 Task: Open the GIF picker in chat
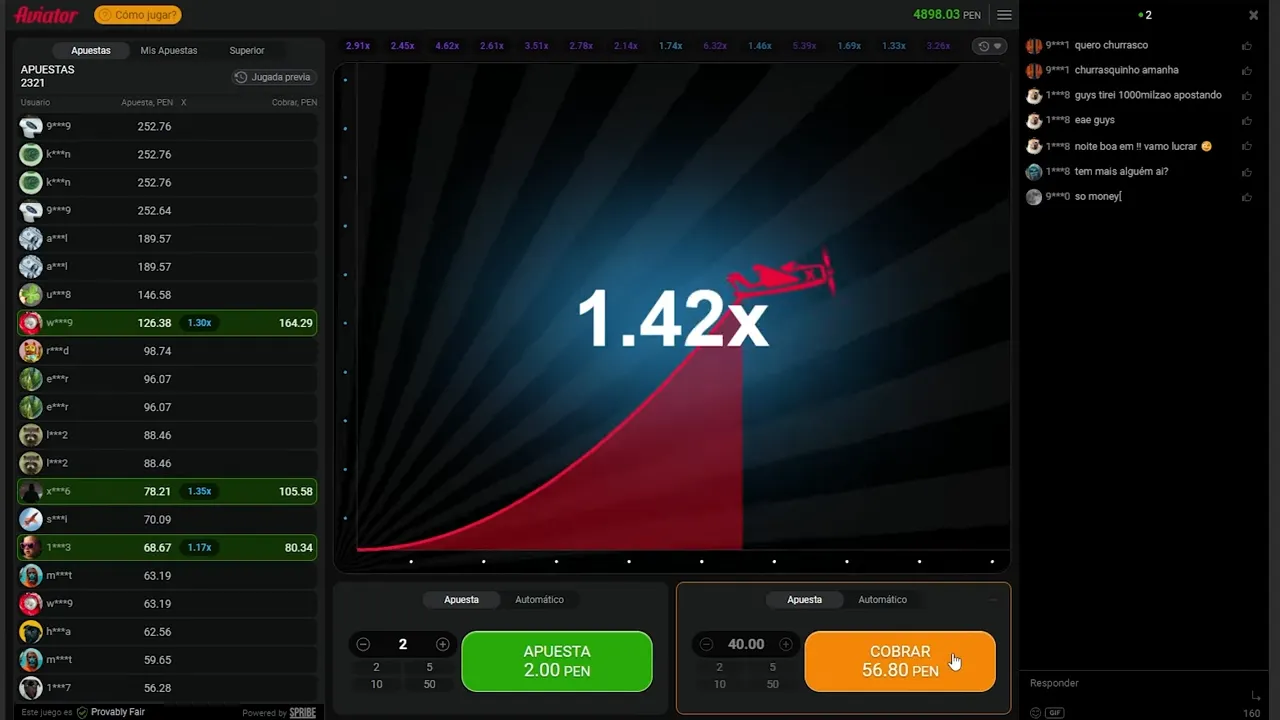pyautogui.click(x=1055, y=713)
